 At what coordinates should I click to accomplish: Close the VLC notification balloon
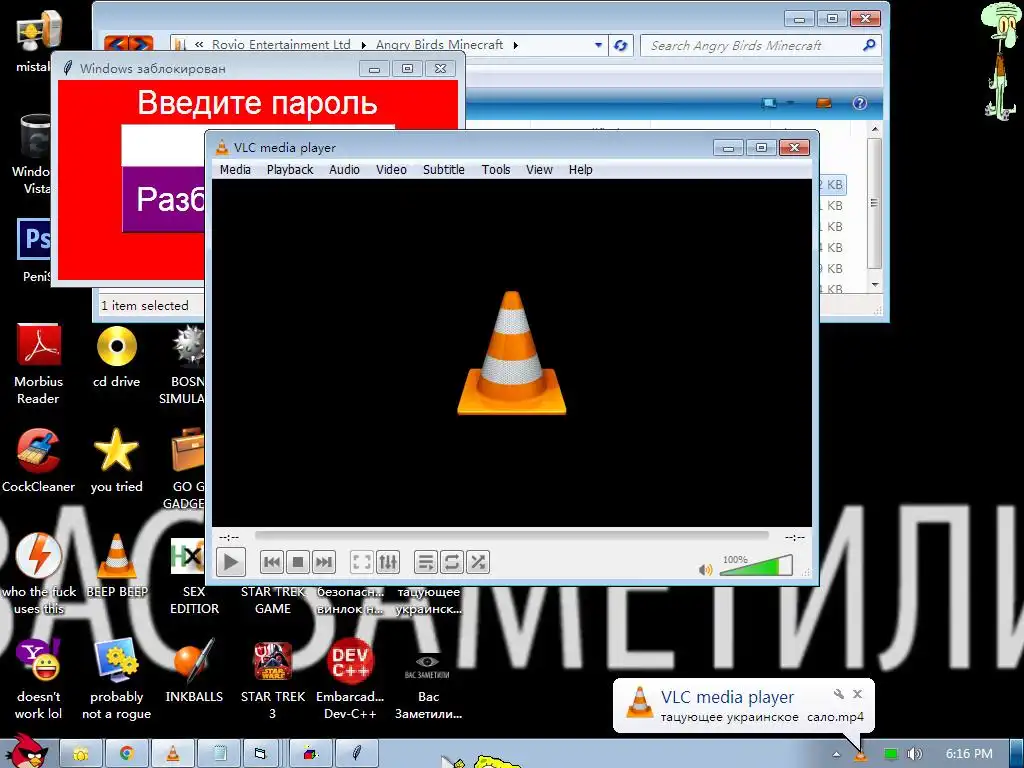pos(857,694)
